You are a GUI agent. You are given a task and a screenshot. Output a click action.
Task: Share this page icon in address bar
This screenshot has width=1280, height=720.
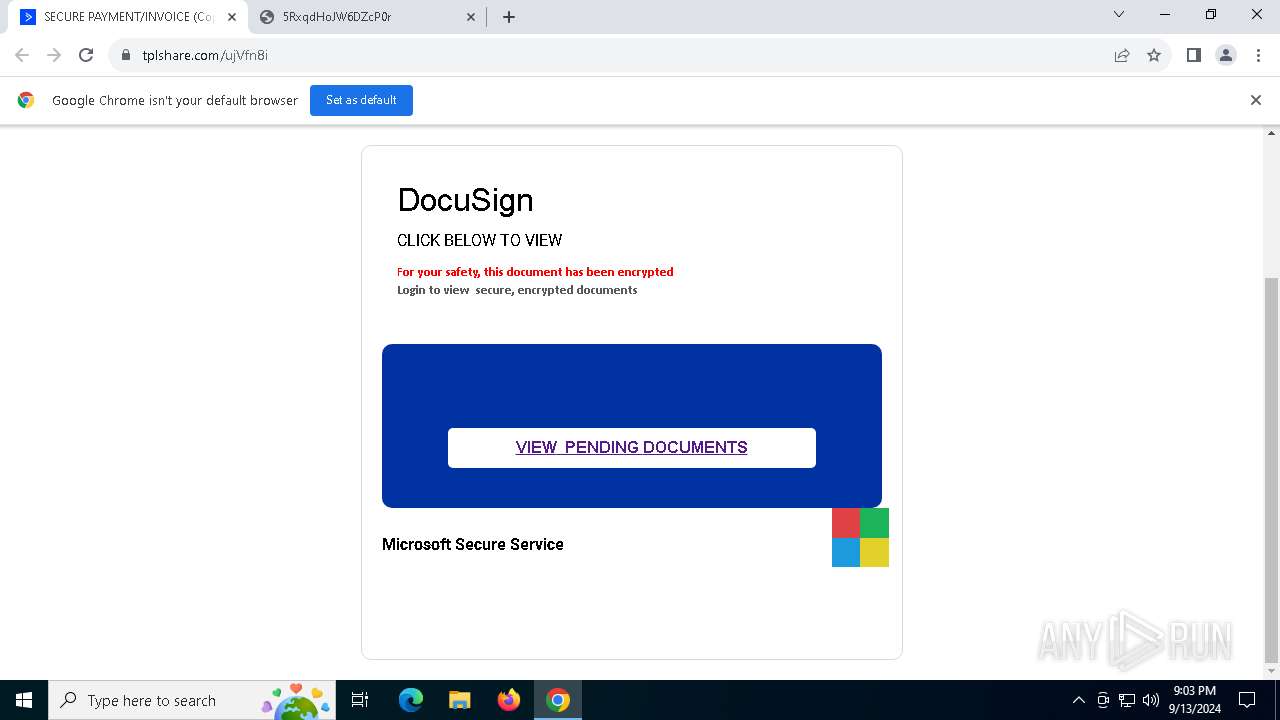(x=1122, y=55)
